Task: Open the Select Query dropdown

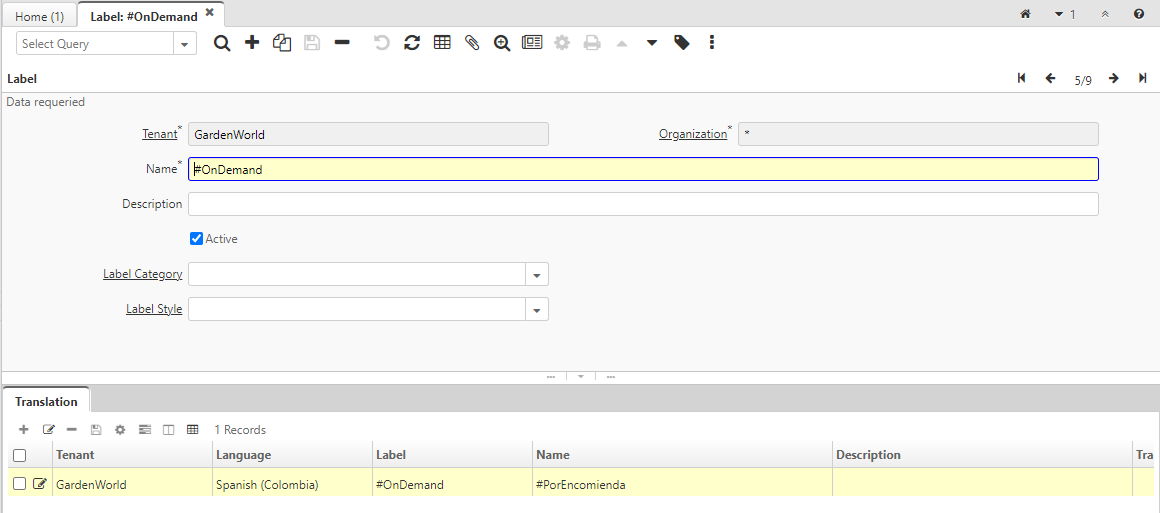Action: pos(185,44)
